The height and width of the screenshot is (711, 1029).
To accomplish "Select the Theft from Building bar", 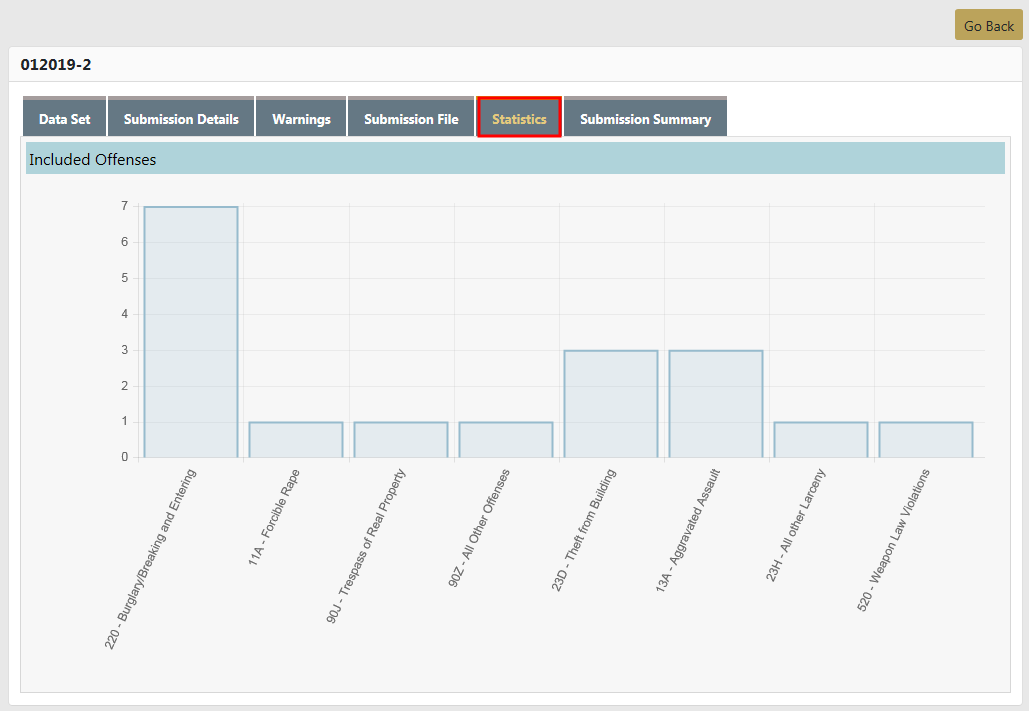I will pyautogui.click(x=611, y=404).
